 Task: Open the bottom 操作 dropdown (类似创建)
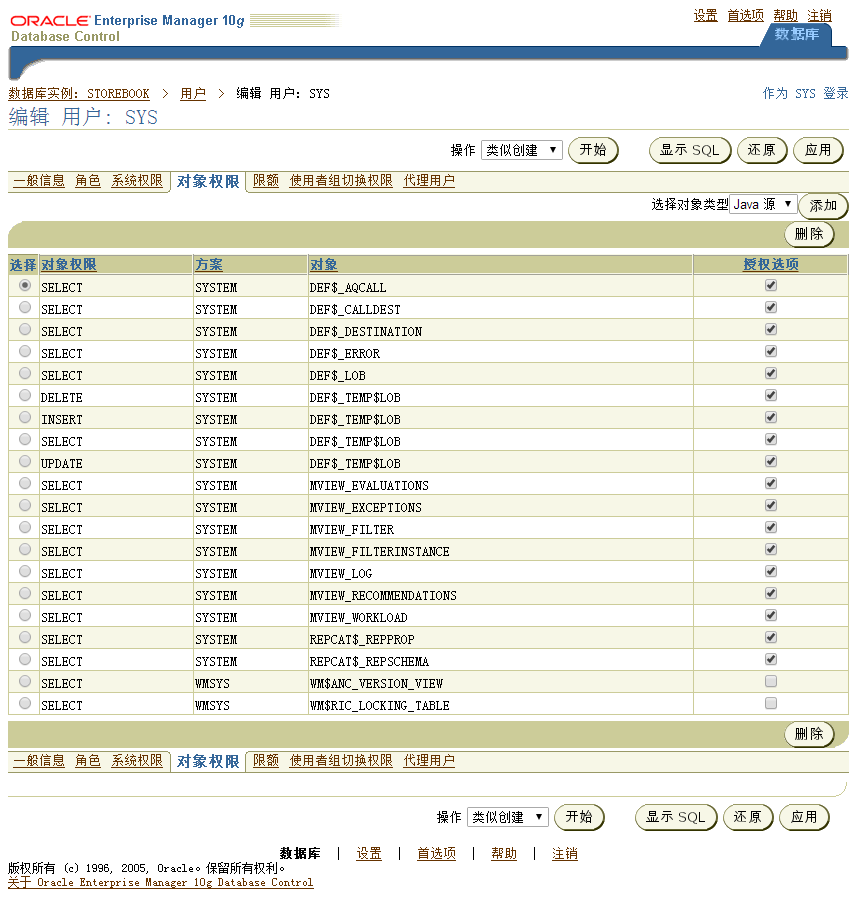pyautogui.click(x=508, y=817)
